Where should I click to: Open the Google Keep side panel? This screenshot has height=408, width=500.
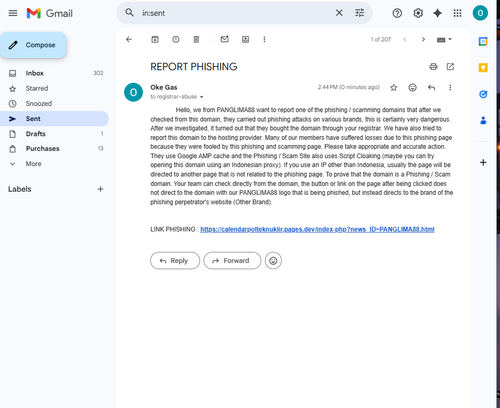[x=483, y=68]
